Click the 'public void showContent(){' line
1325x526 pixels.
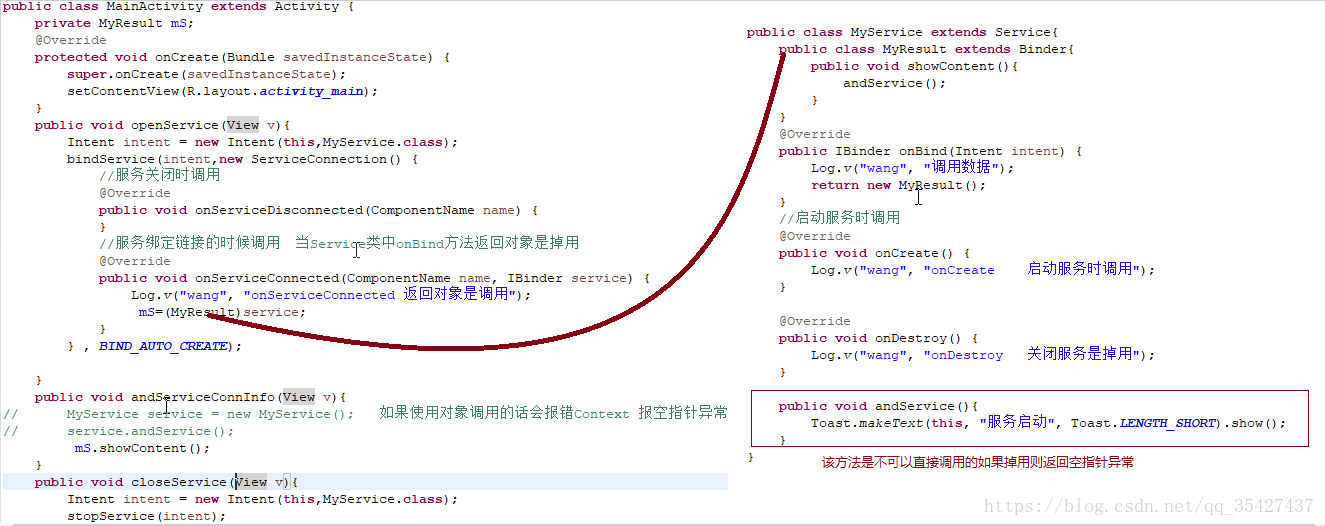pyautogui.click(x=914, y=66)
